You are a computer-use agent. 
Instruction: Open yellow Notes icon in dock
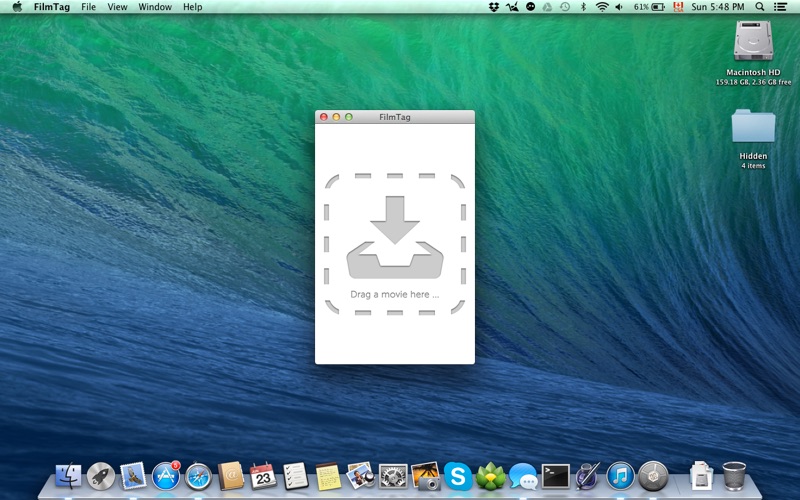point(328,476)
